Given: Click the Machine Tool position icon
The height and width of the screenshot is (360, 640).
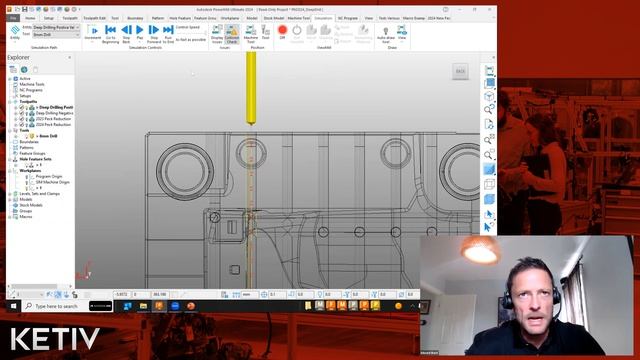Looking at the screenshot, I should 251,33.
